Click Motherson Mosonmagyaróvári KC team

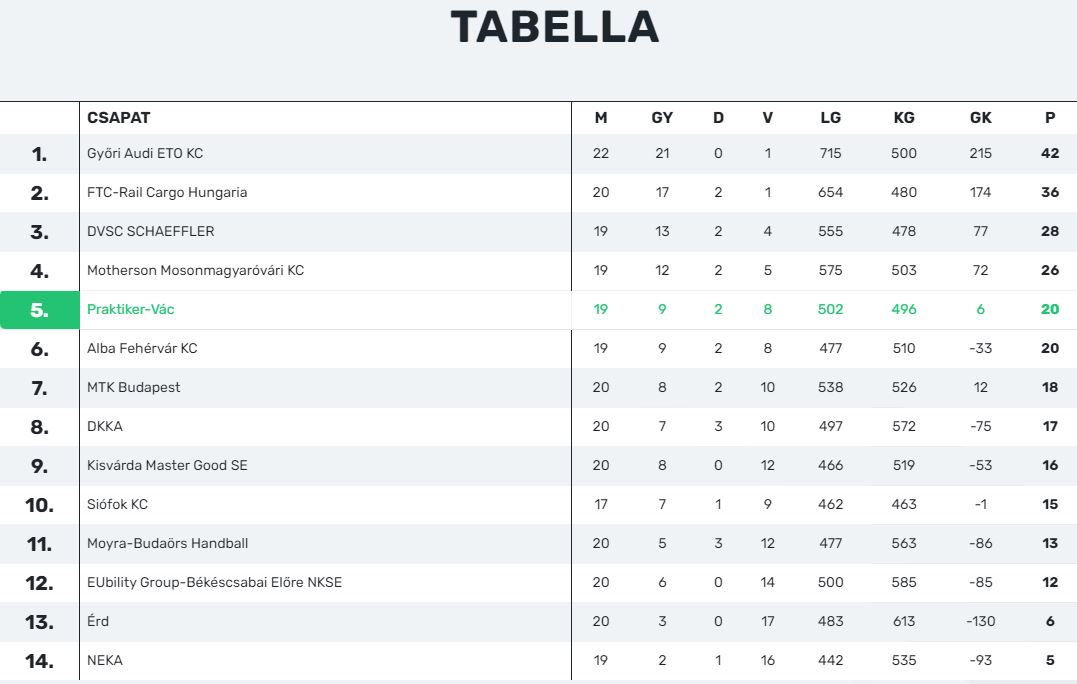point(195,271)
